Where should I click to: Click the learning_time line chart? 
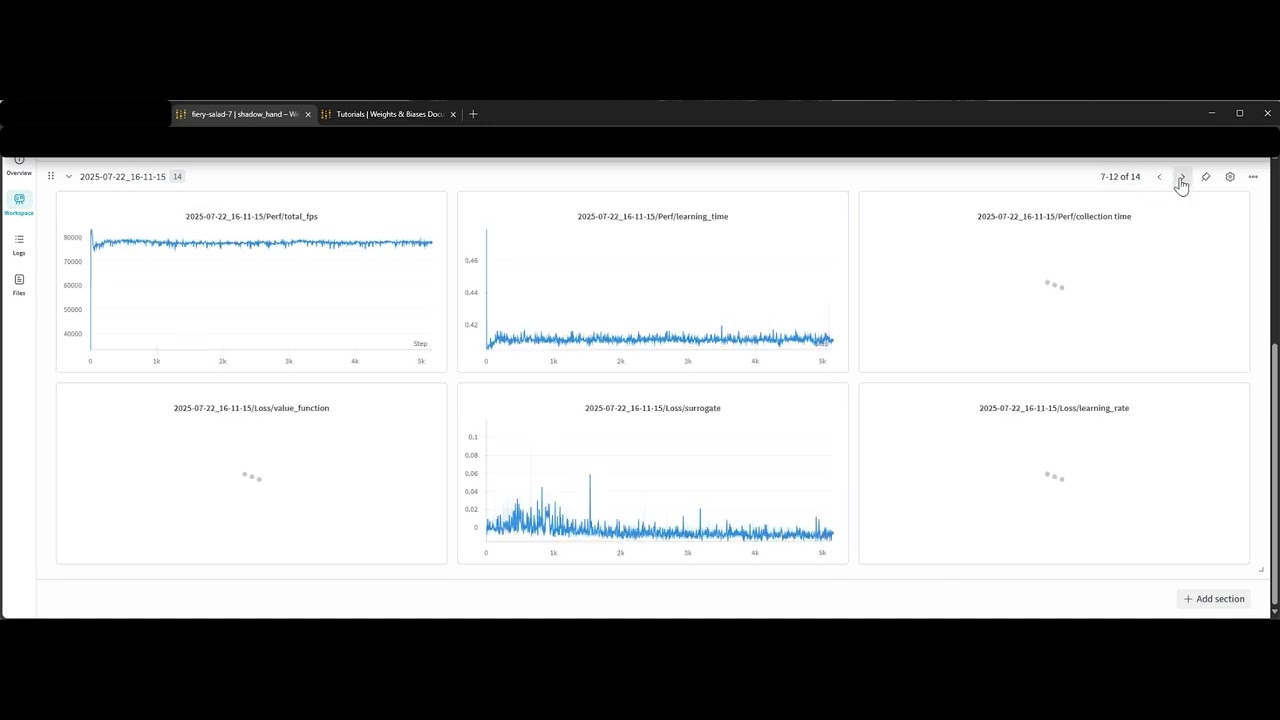click(x=660, y=290)
